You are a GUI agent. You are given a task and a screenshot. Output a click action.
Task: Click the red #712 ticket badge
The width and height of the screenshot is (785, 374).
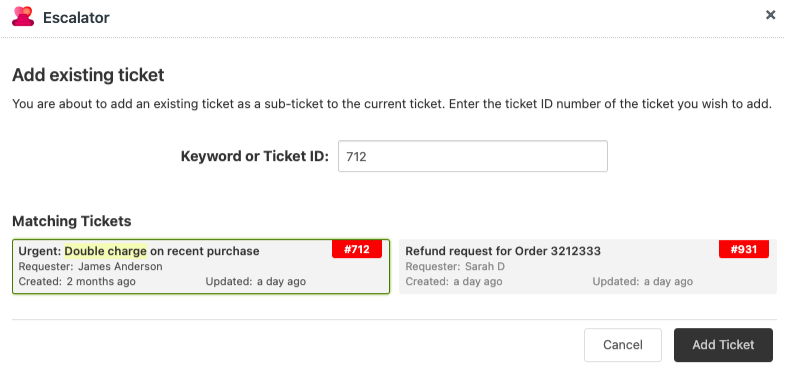tap(357, 249)
